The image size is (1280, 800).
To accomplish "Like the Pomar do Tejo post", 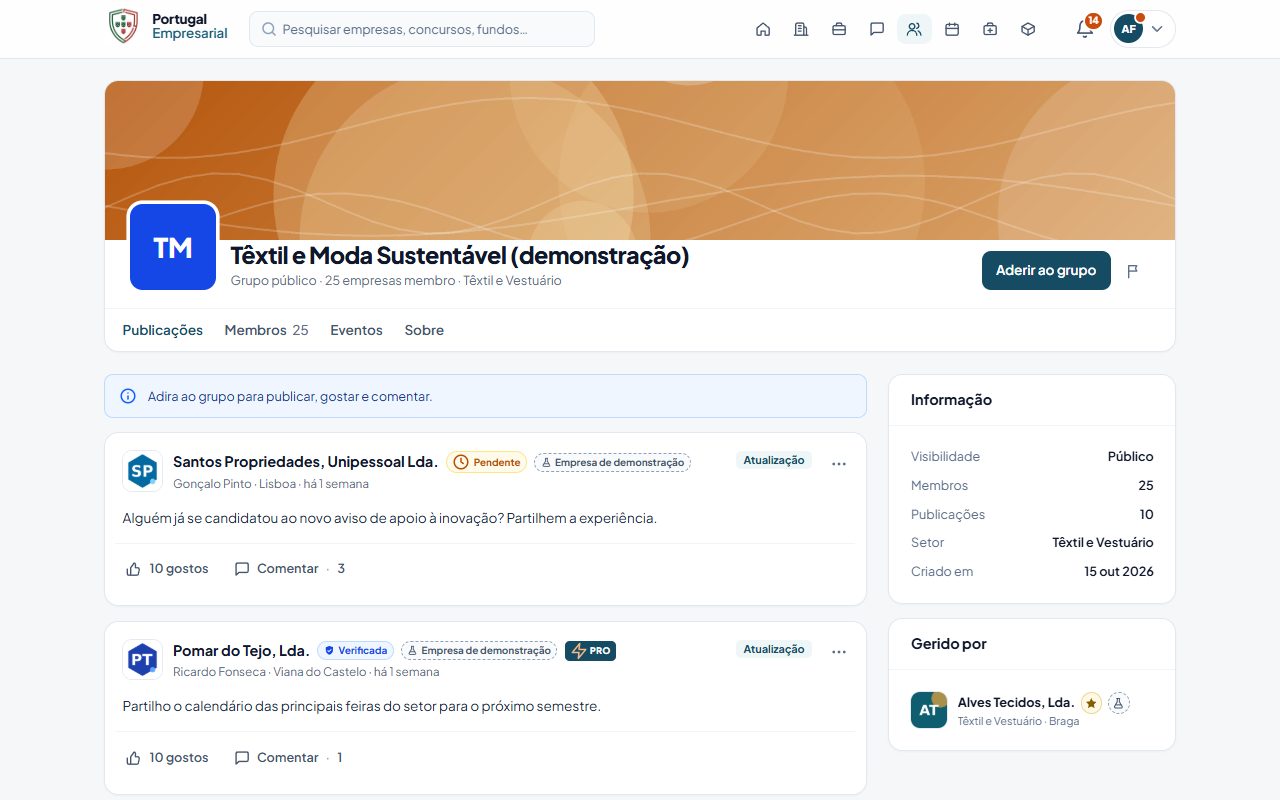I will click(167, 758).
